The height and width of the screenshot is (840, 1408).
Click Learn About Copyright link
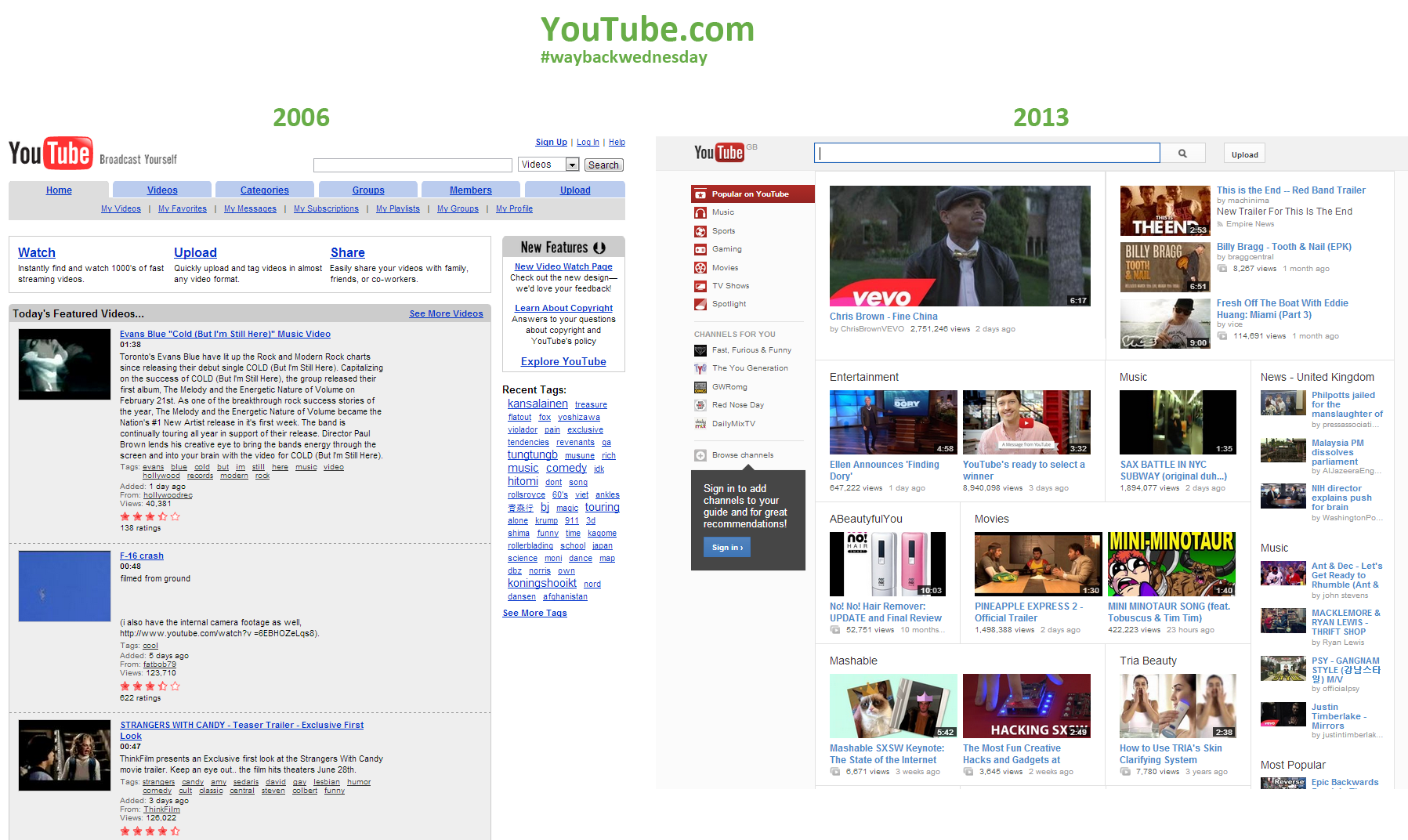pos(563,309)
